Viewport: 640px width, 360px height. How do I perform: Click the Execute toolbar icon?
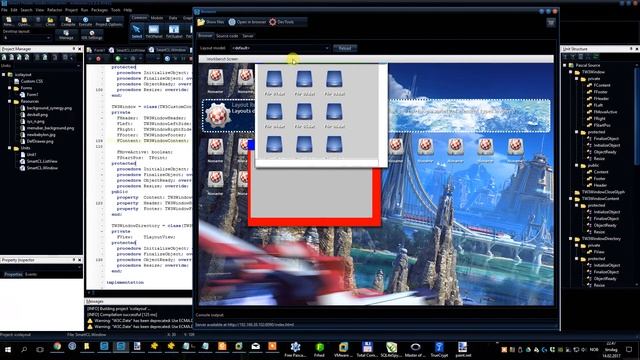[85, 21]
